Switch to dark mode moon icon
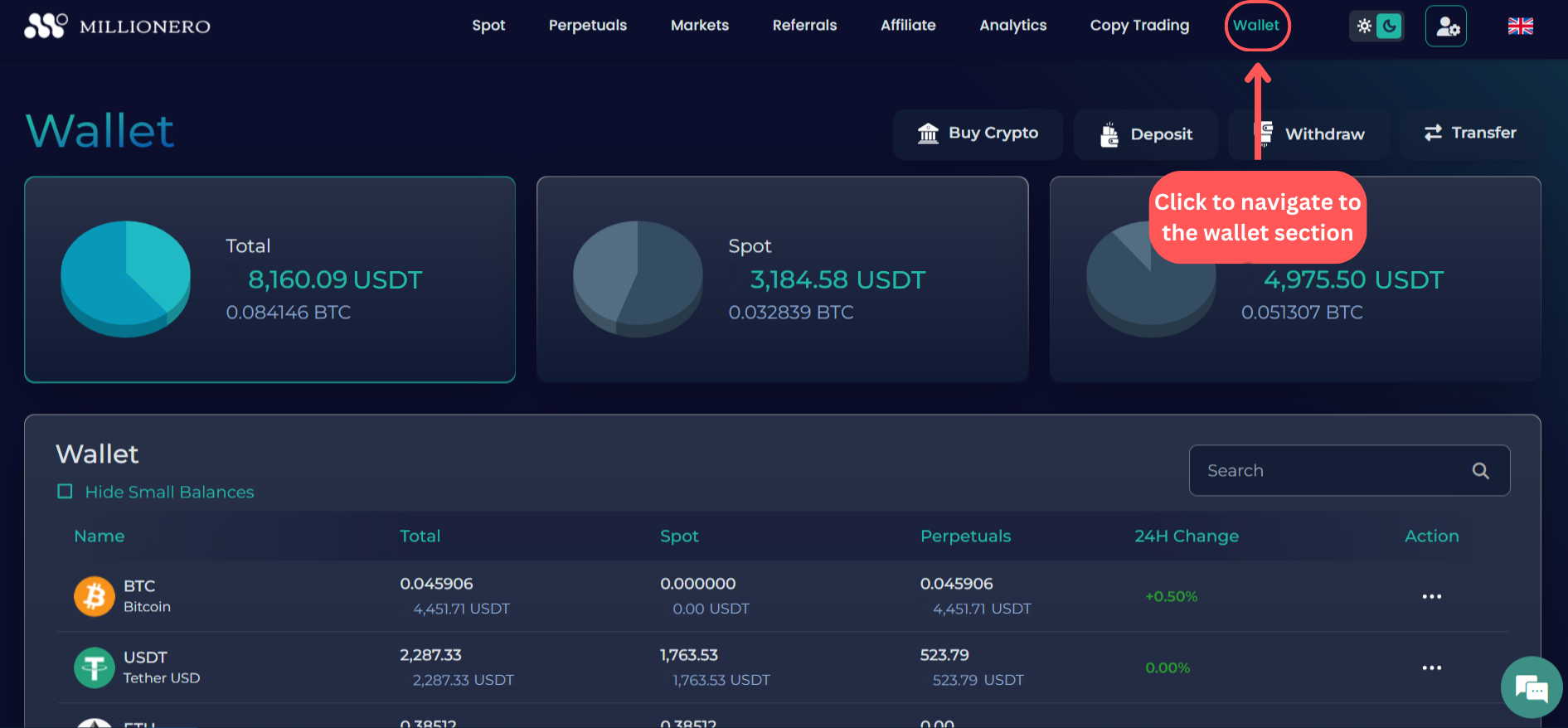1568x728 pixels. (x=1389, y=27)
